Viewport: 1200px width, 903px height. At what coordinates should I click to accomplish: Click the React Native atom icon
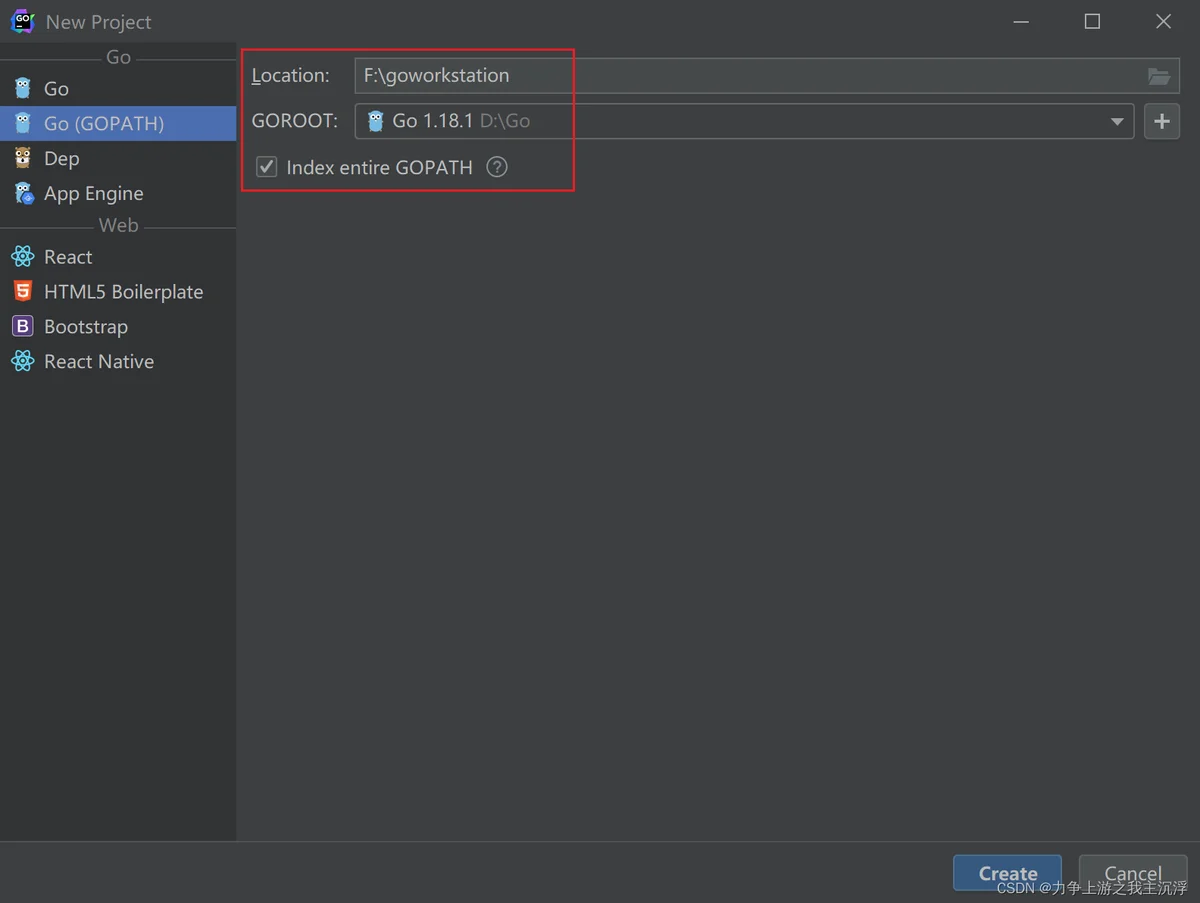(x=22, y=361)
